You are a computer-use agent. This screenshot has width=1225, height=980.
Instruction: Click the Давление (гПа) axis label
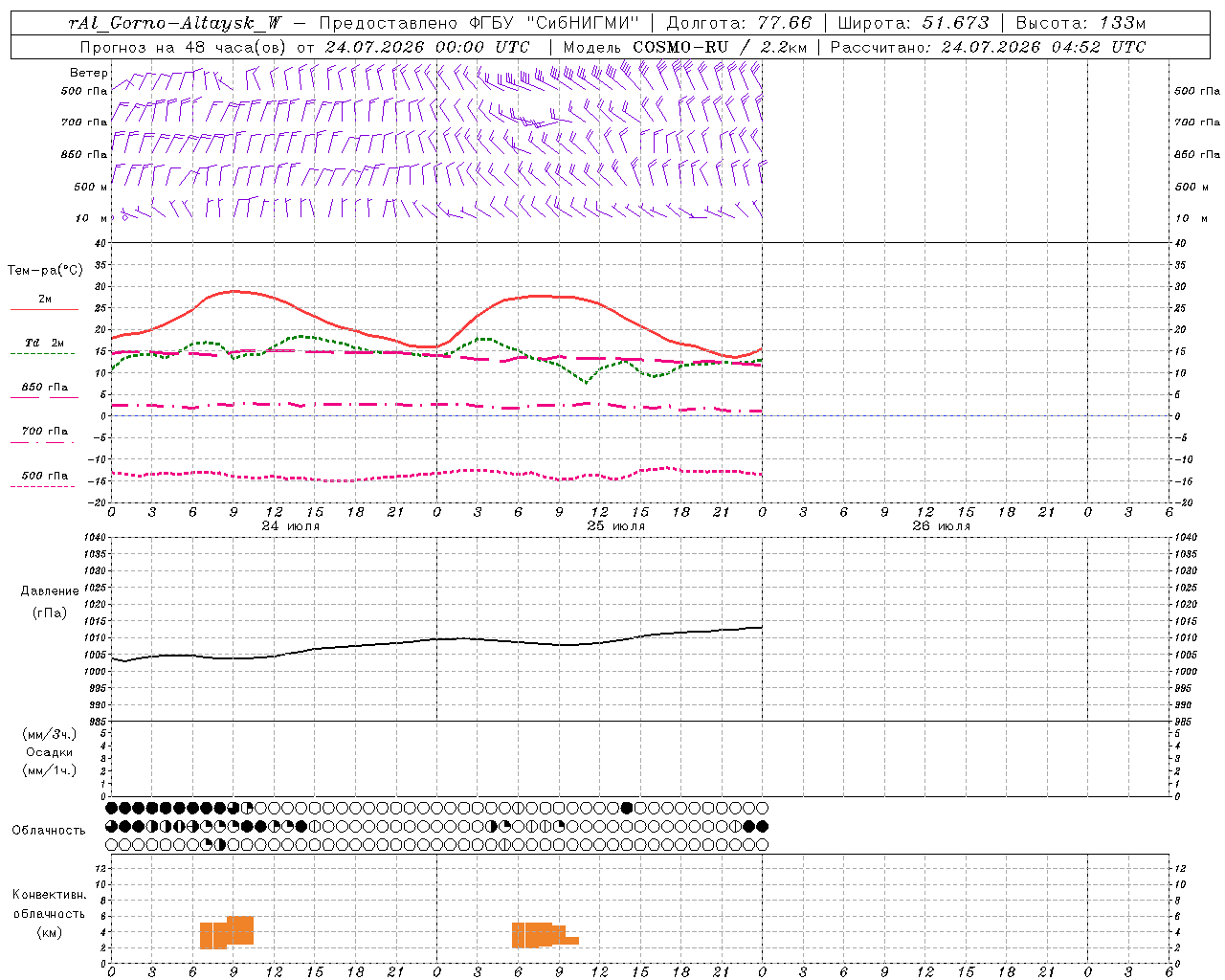pyautogui.click(x=50, y=602)
